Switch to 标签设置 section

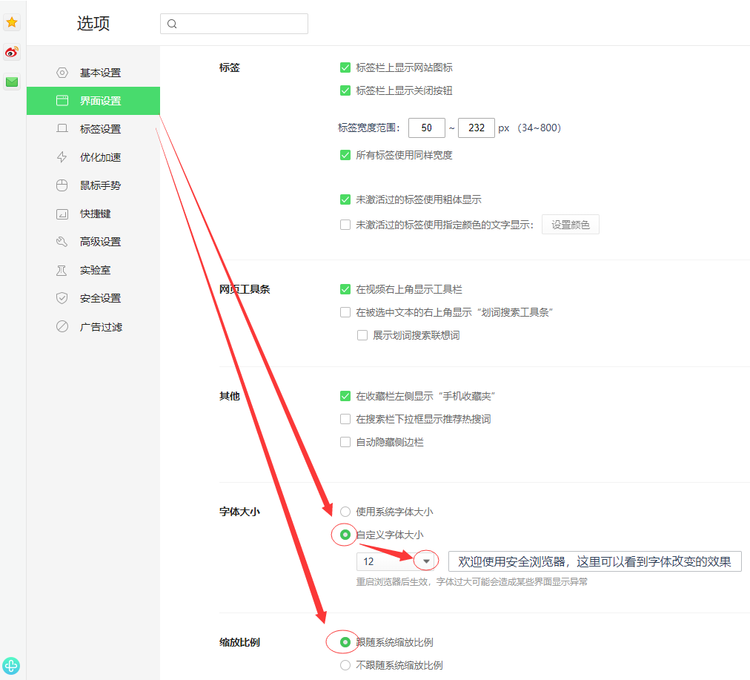[x=100, y=129]
